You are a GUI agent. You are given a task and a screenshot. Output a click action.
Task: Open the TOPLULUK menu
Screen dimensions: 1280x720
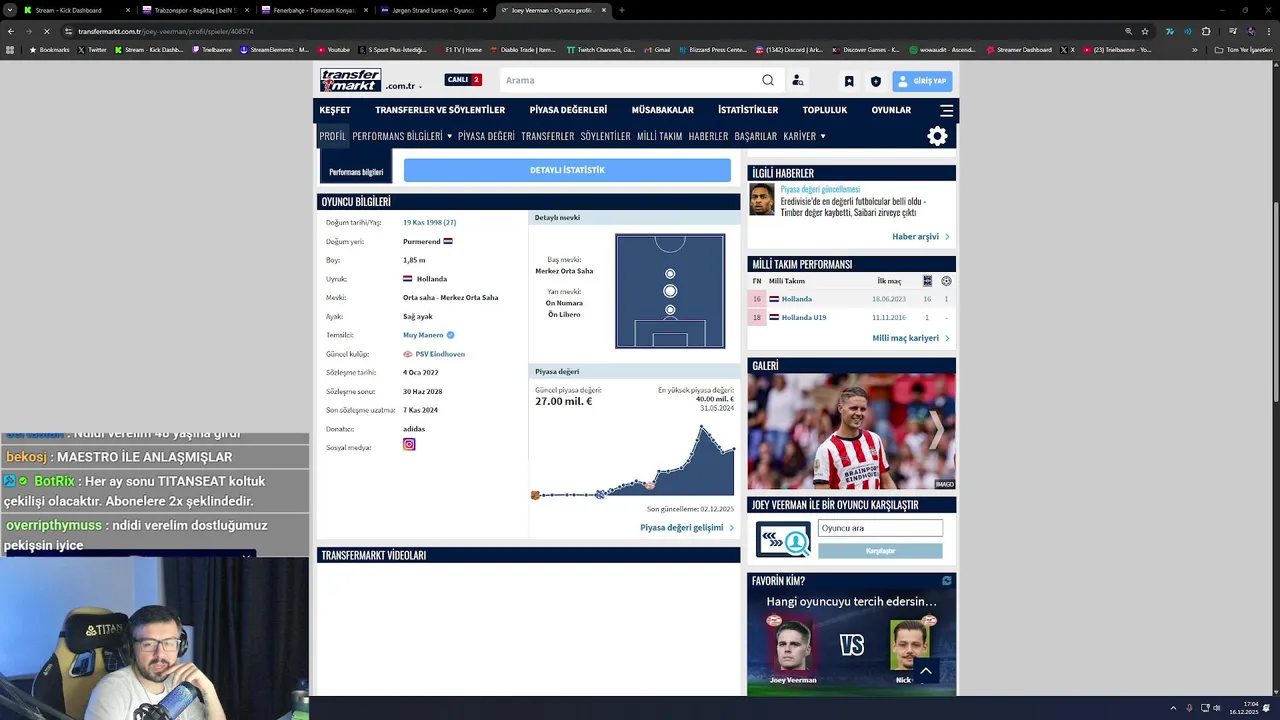click(824, 110)
